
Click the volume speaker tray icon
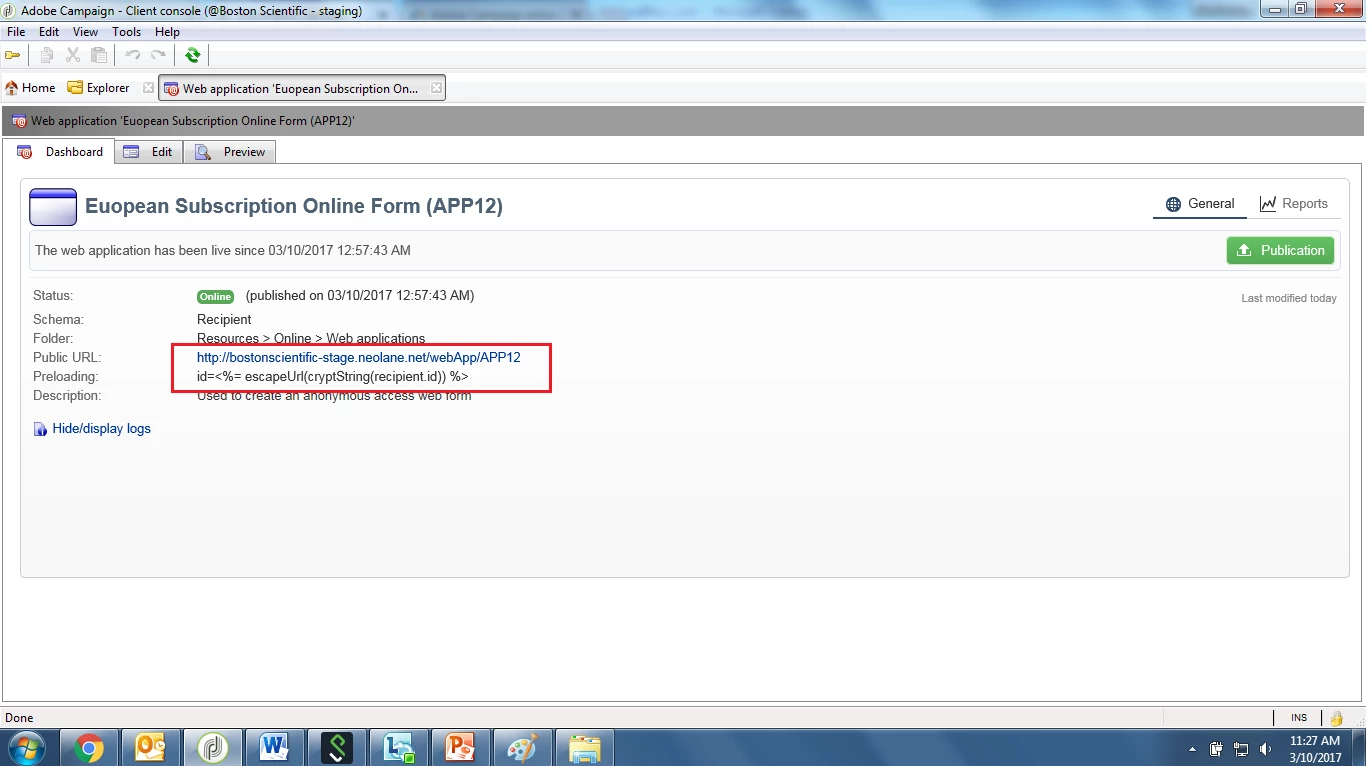(1266, 749)
